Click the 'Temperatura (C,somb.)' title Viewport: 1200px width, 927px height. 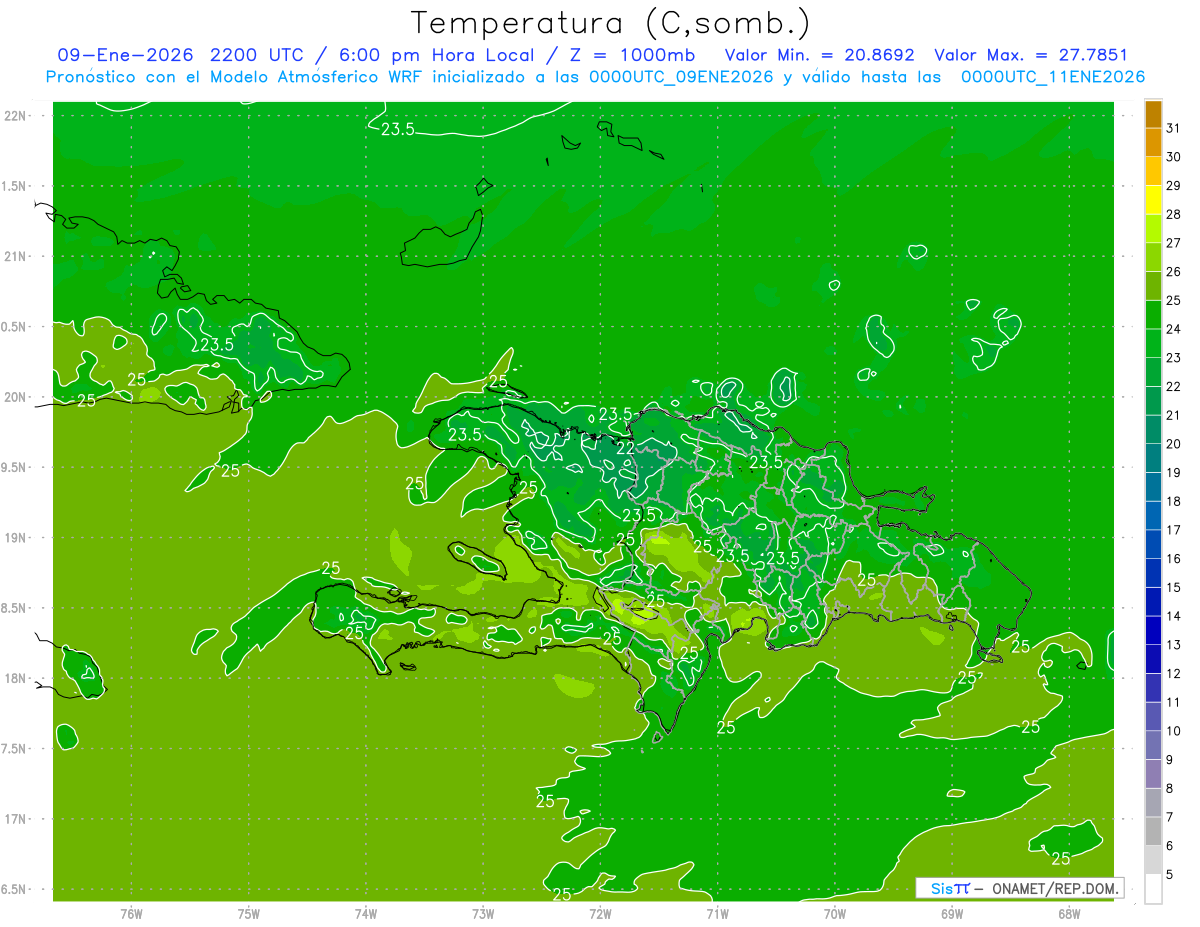click(x=611, y=24)
